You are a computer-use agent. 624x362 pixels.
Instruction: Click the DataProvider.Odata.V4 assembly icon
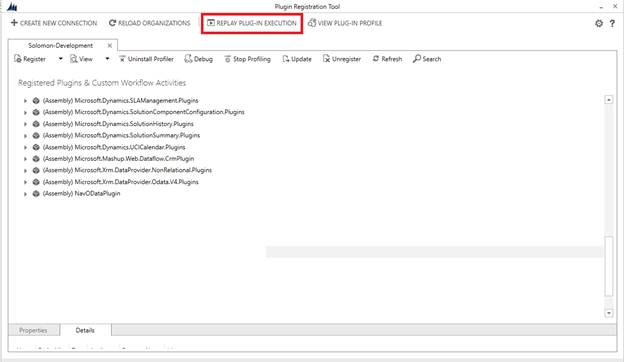36,182
